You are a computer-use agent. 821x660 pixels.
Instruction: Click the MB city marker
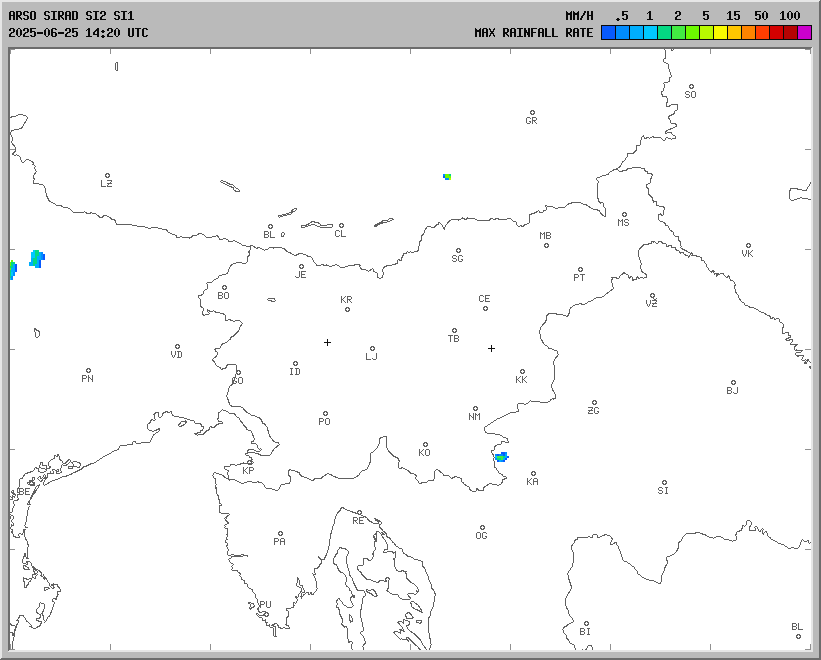click(x=546, y=245)
